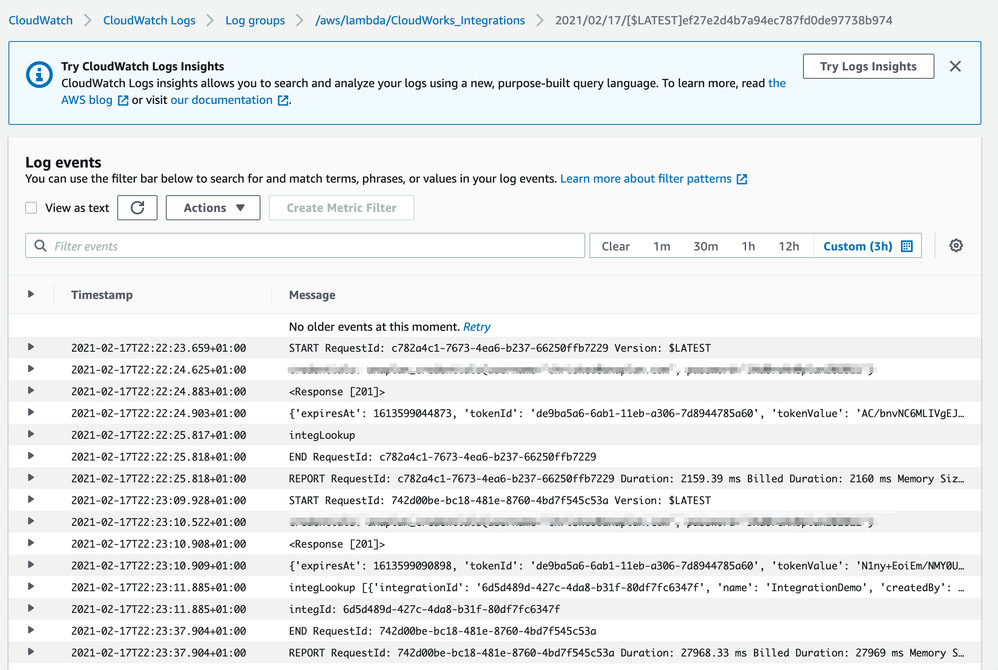Select timestamp 2021-02-17T22:22:25.818 of END RequestId row
This screenshot has width=998, height=670.
pyautogui.click(x=158, y=457)
